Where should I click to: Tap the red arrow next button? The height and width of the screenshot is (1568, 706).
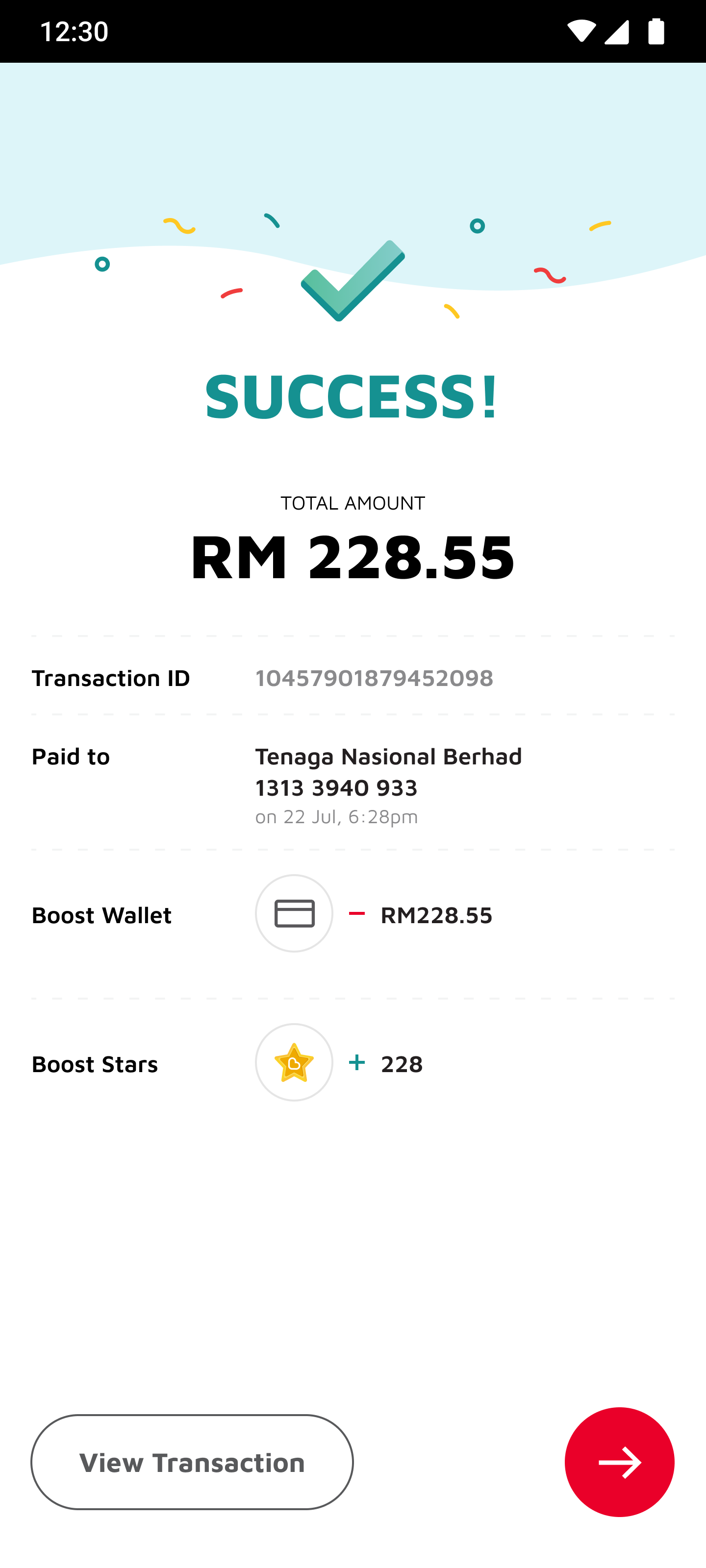click(619, 1462)
